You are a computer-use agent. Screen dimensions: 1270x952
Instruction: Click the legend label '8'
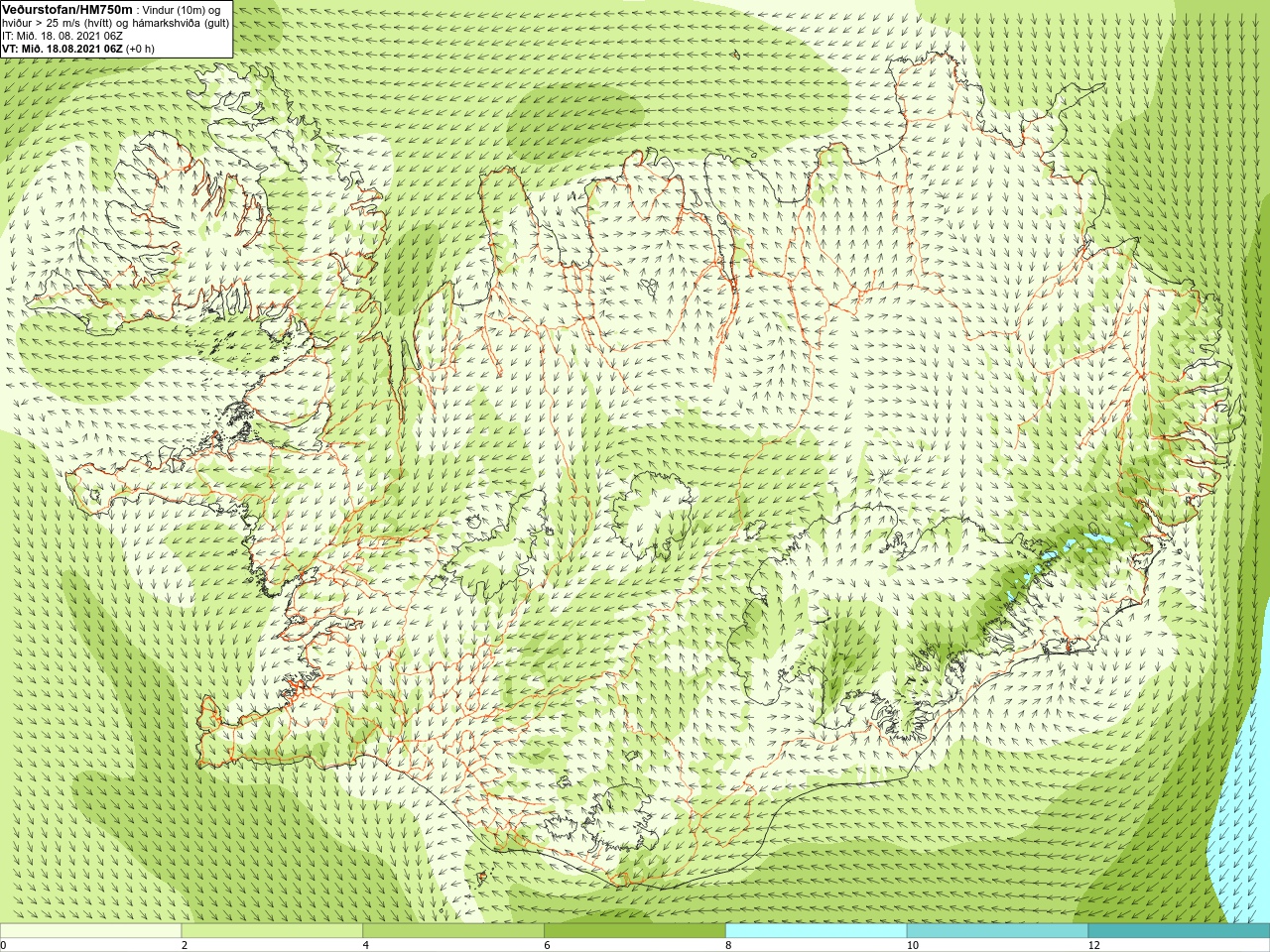[729, 945]
